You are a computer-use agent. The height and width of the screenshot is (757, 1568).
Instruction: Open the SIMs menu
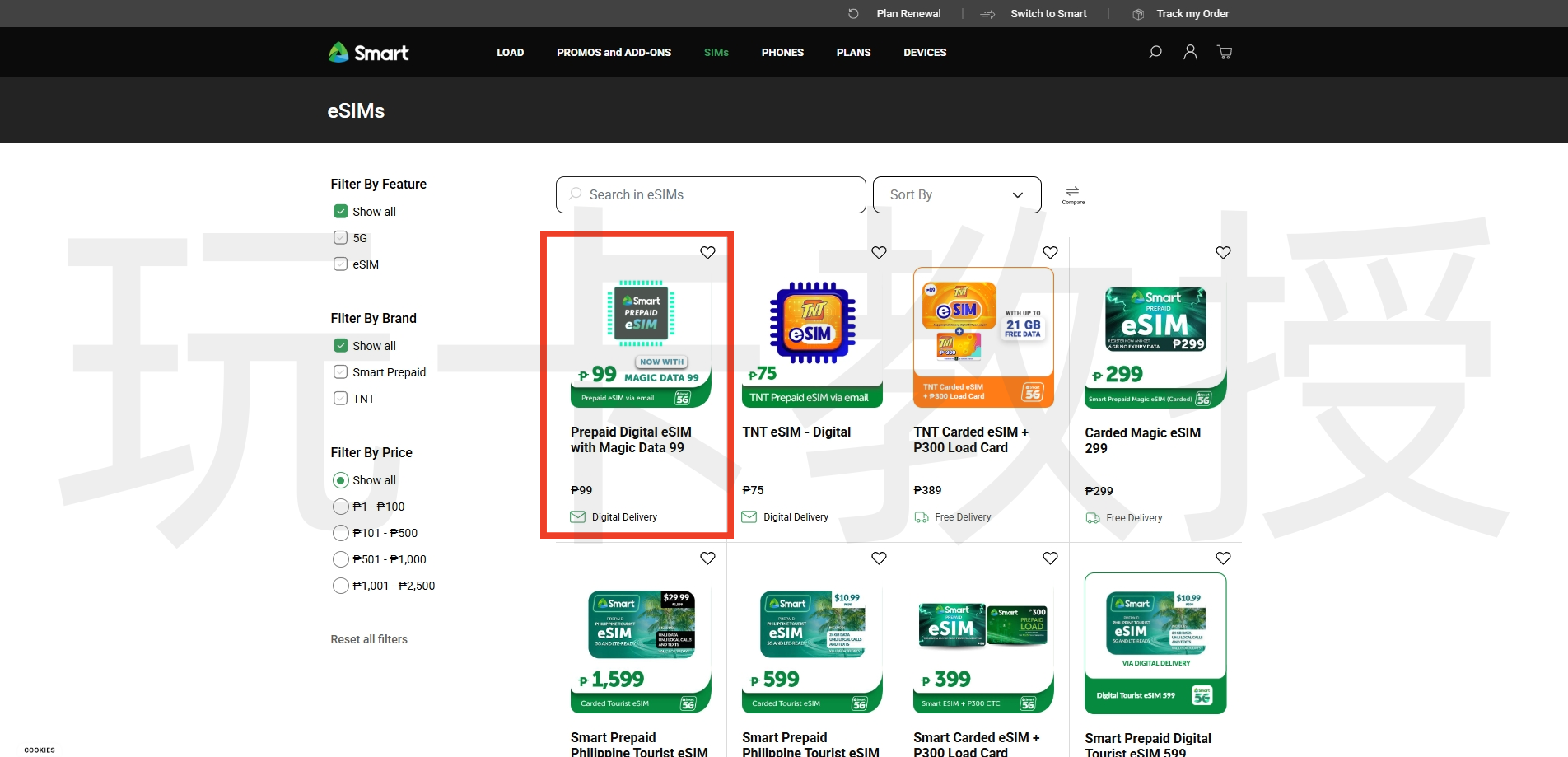click(716, 52)
